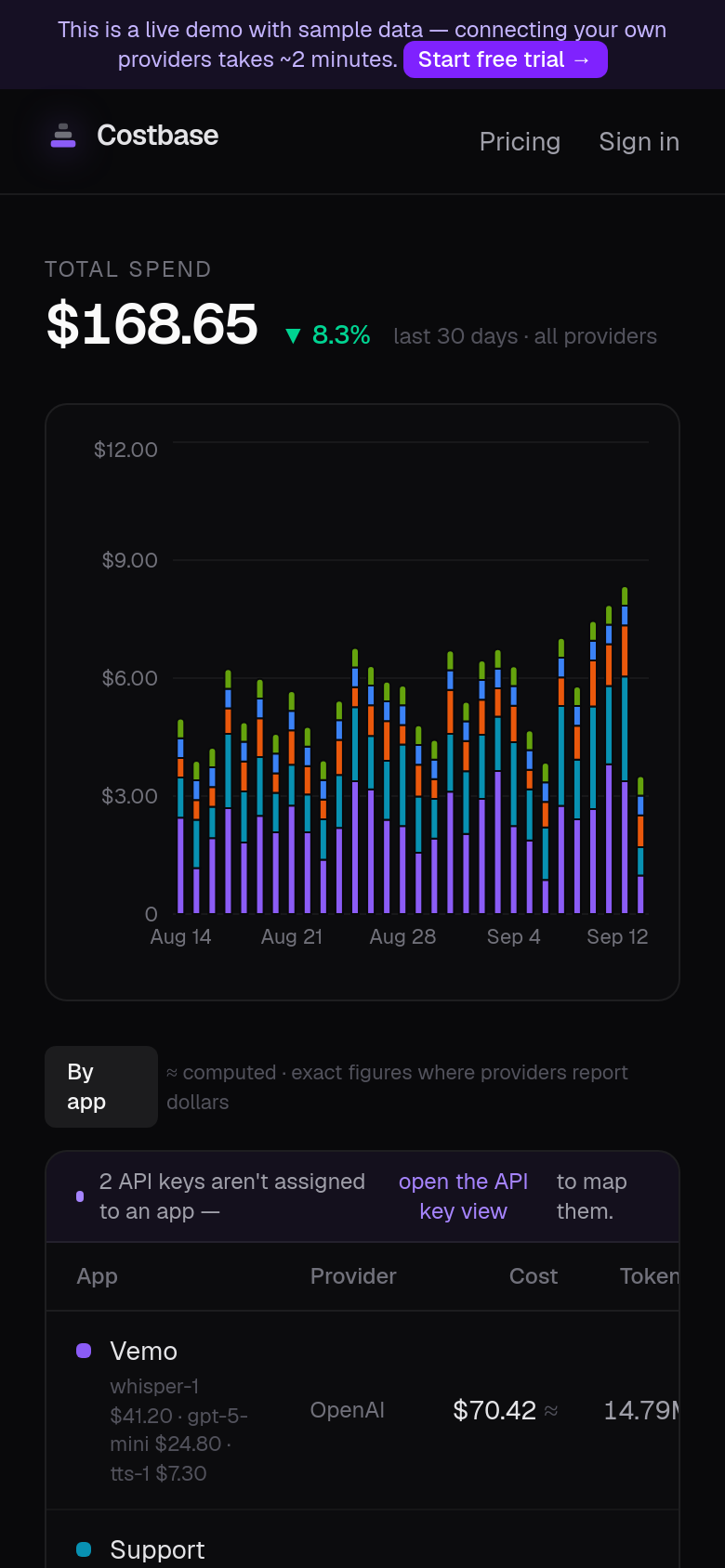This screenshot has width=725, height=1568.
Task: Click the App column header
Action: pyautogui.click(x=97, y=1276)
